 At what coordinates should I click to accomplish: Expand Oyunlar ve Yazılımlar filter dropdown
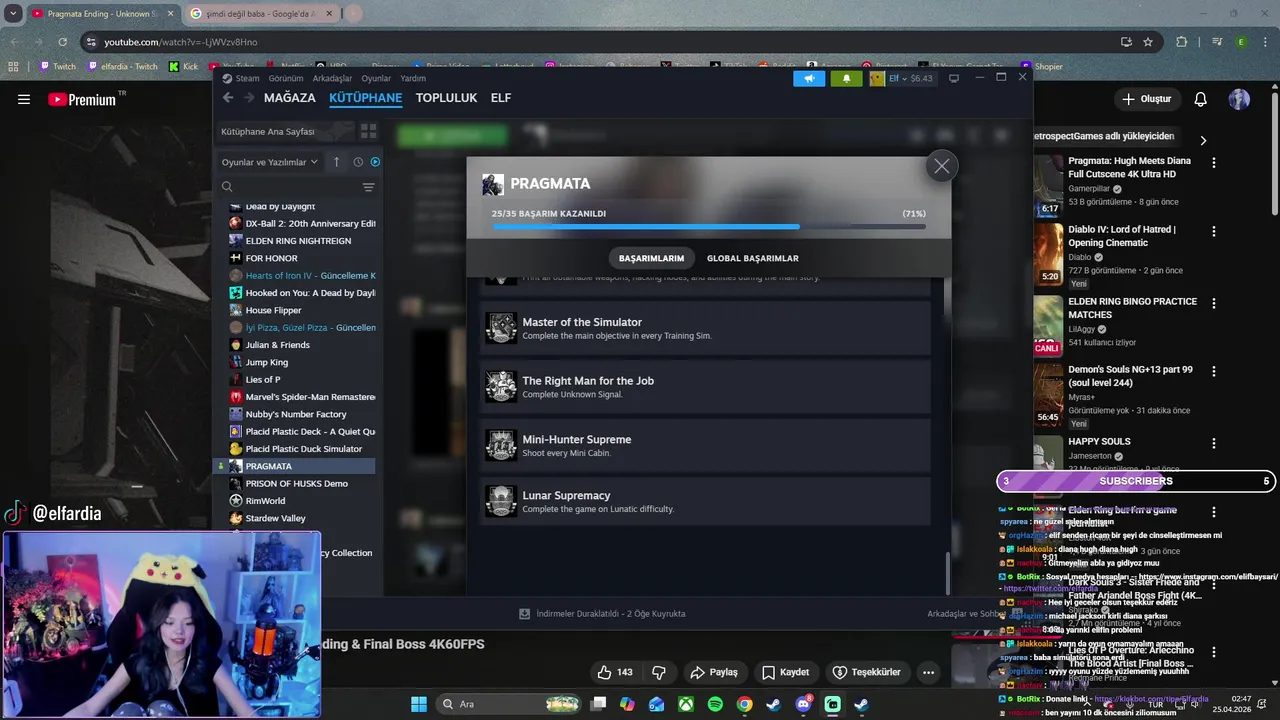269,162
